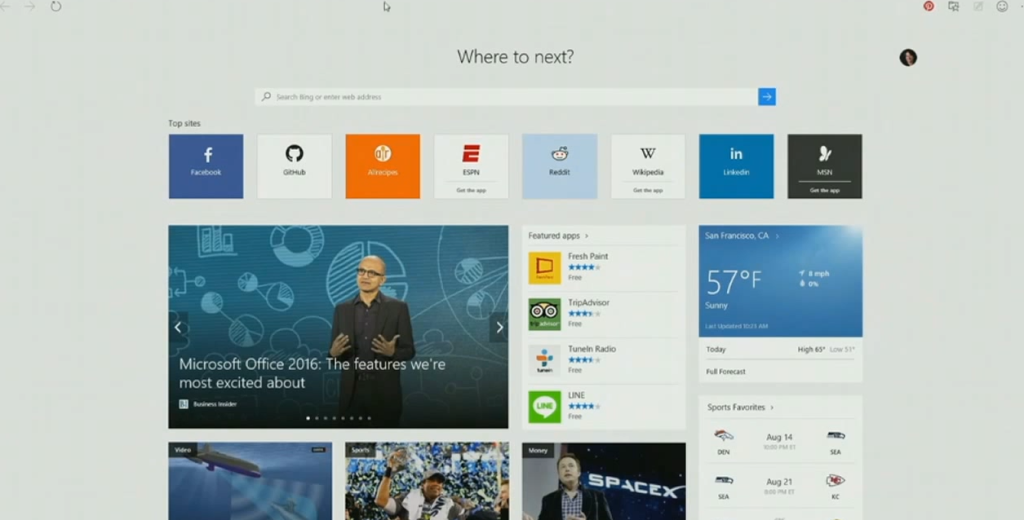Expand the San Francisco, CA location chevron

click(777, 236)
